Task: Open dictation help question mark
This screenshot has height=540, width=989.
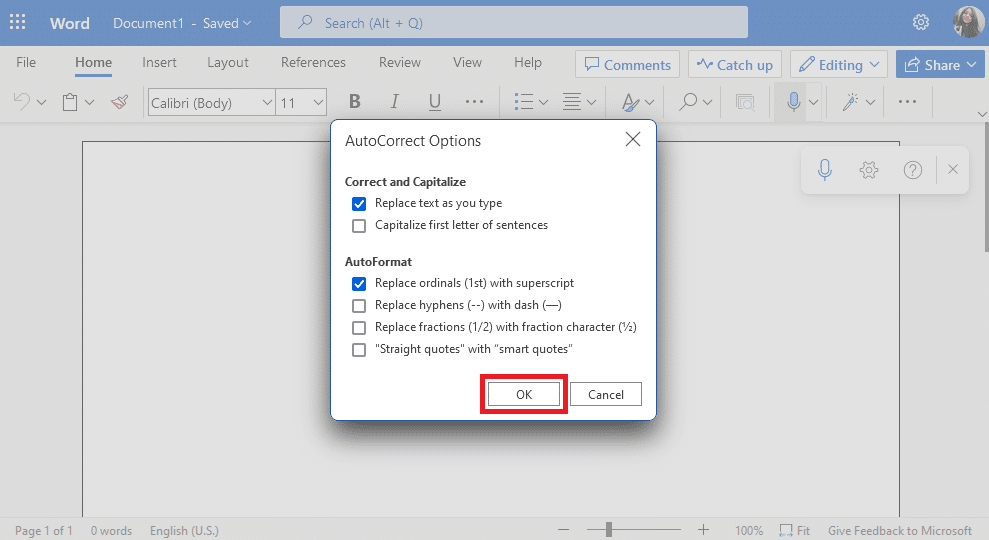Action: tap(913, 170)
